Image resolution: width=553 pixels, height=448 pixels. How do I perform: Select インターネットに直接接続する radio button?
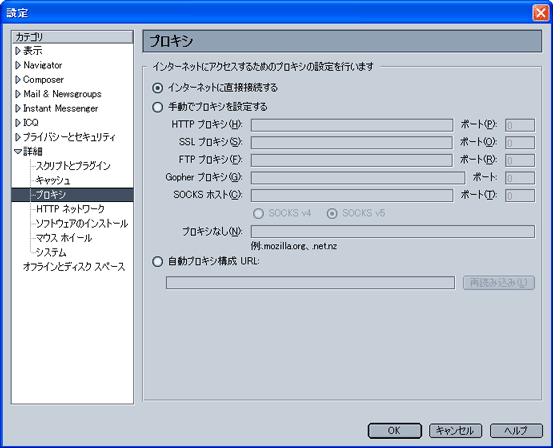tap(157, 87)
